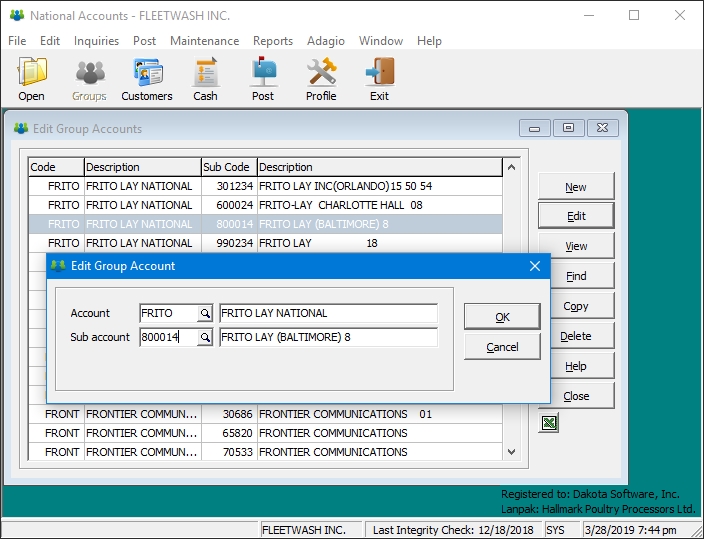Export grid with the Excel icon
The image size is (704, 539).
pyautogui.click(x=549, y=423)
